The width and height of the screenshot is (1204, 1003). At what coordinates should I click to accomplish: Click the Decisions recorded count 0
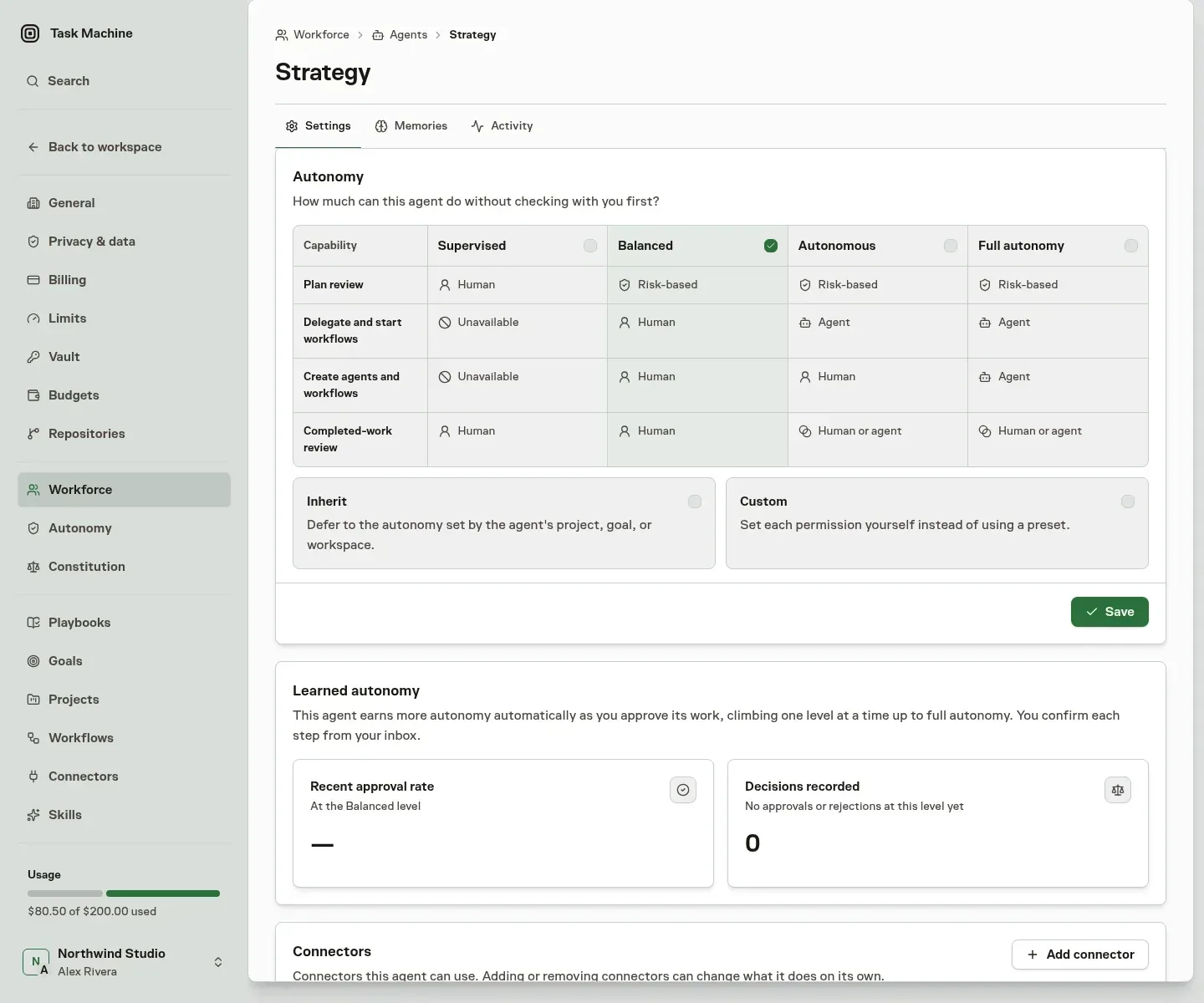pyautogui.click(x=752, y=843)
